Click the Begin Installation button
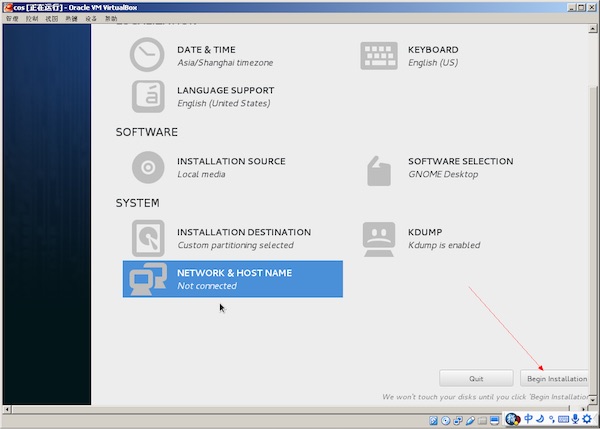The image size is (600, 429). point(555,379)
